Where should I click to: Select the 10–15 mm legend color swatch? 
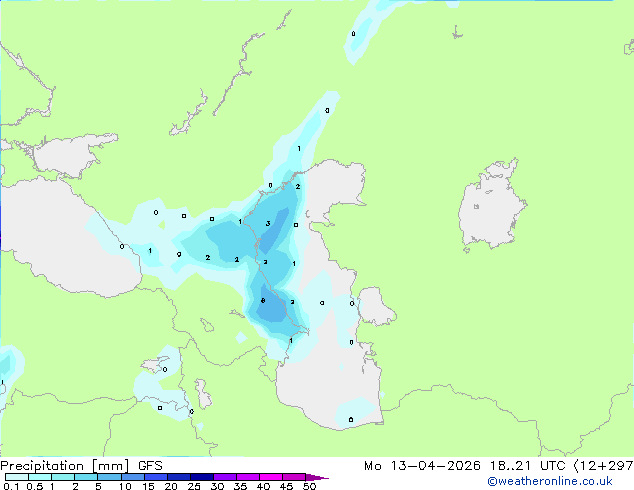click(132, 477)
